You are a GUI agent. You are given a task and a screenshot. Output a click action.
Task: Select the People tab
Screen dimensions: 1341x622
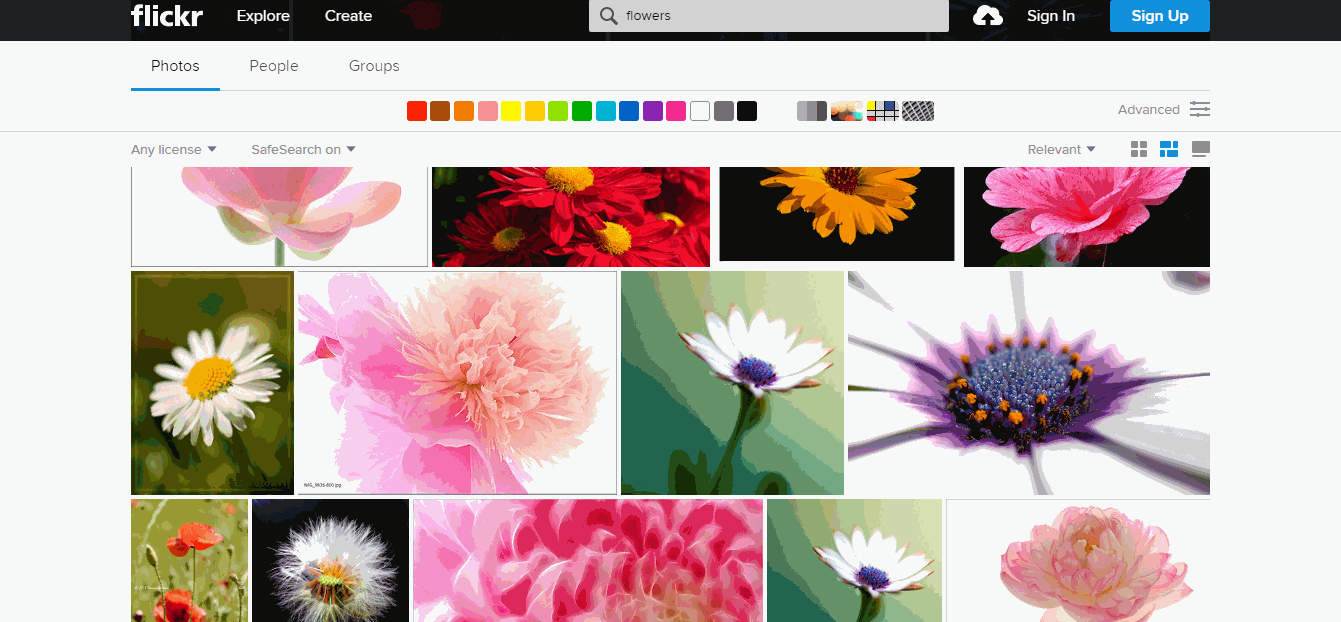click(x=274, y=66)
